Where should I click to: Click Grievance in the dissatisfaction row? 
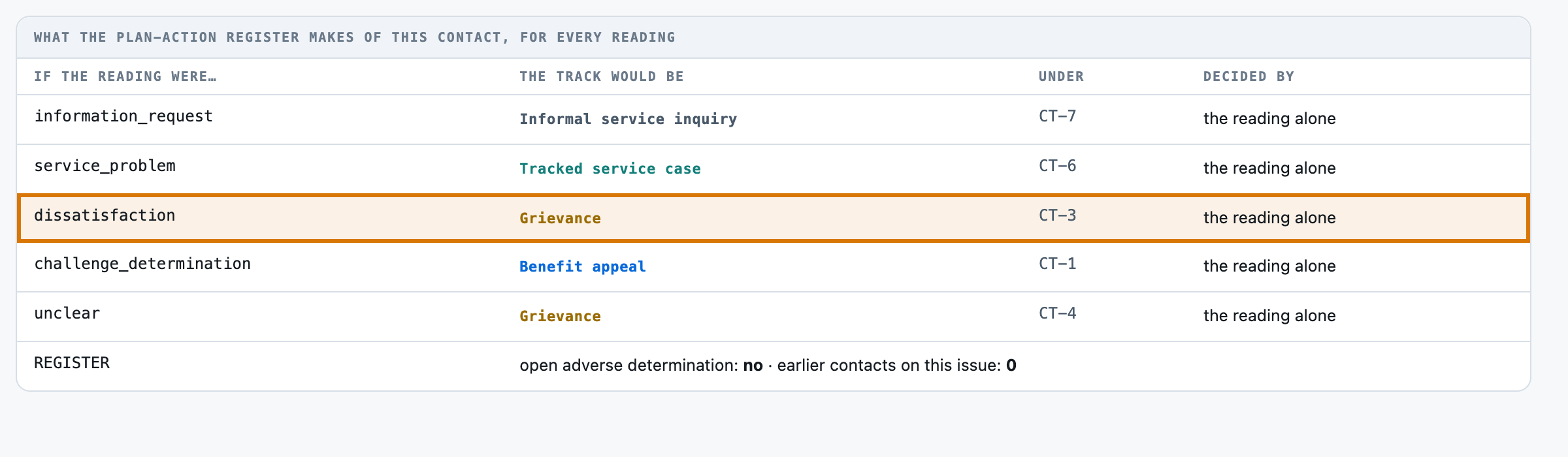tap(560, 218)
